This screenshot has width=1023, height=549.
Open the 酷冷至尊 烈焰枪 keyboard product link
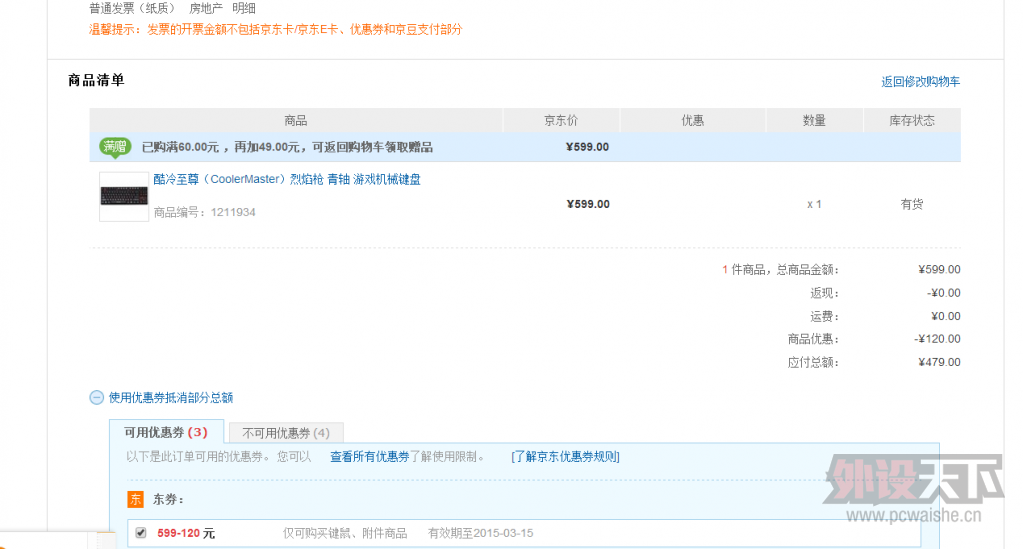point(287,180)
